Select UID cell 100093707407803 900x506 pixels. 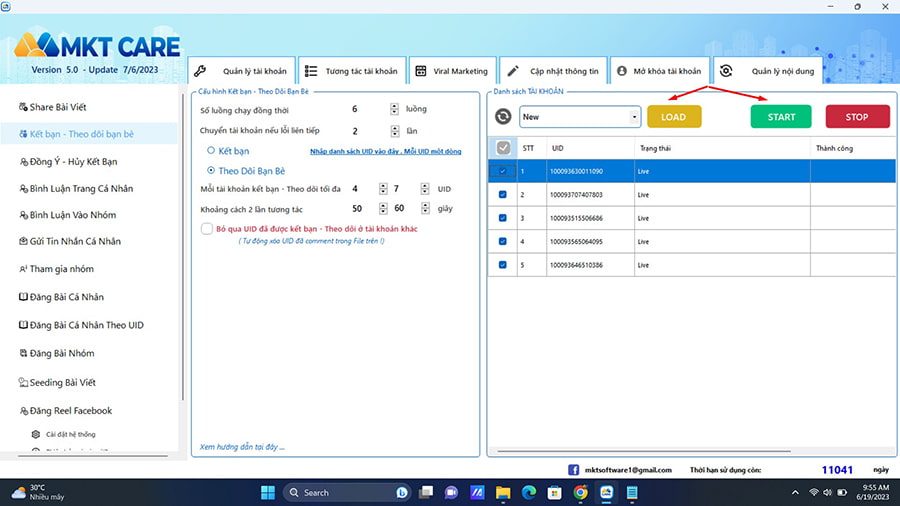[590, 194]
